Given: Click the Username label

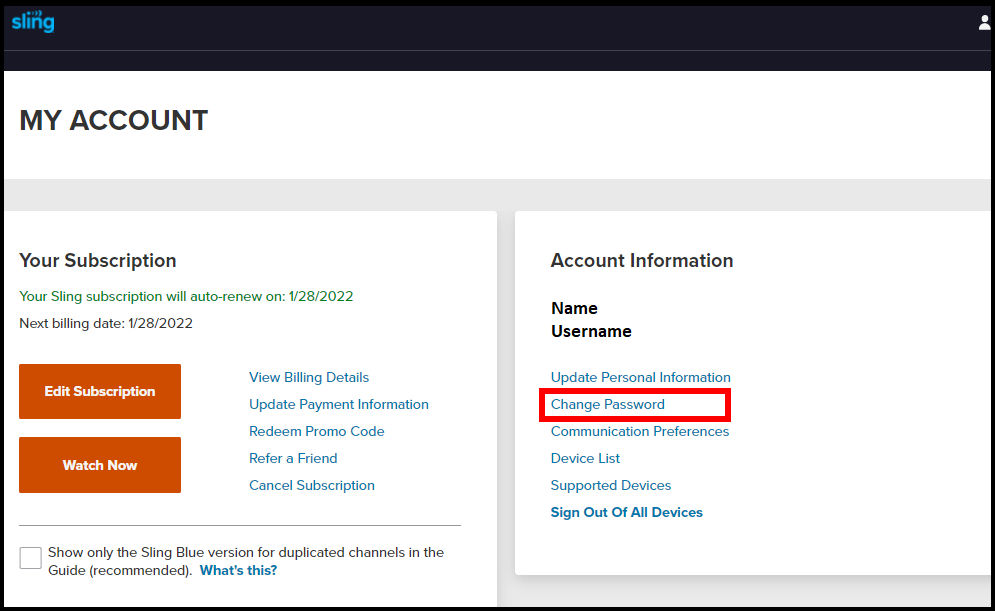Looking at the screenshot, I should pos(591,331).
